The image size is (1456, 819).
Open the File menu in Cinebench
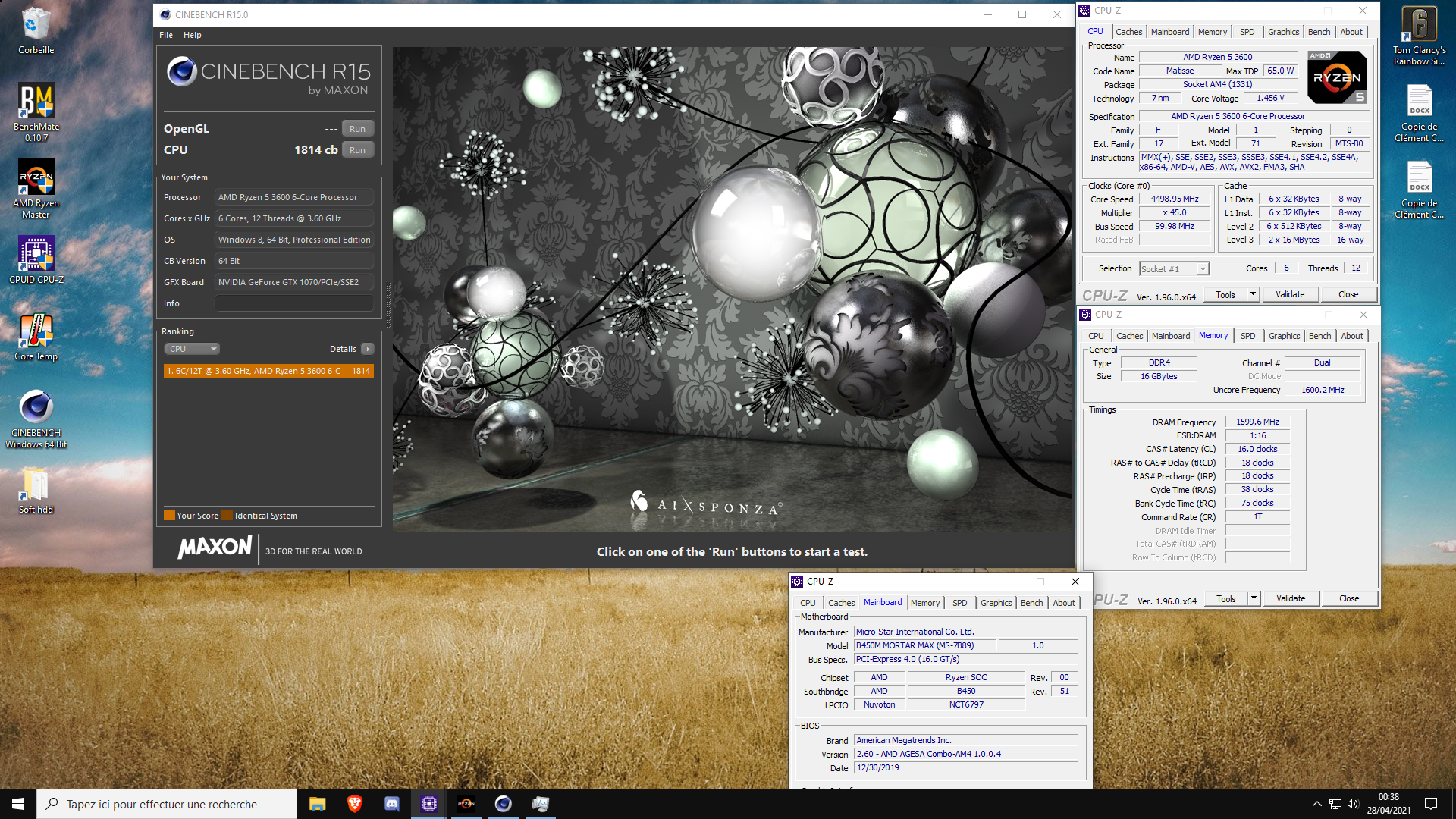point(166,35)
